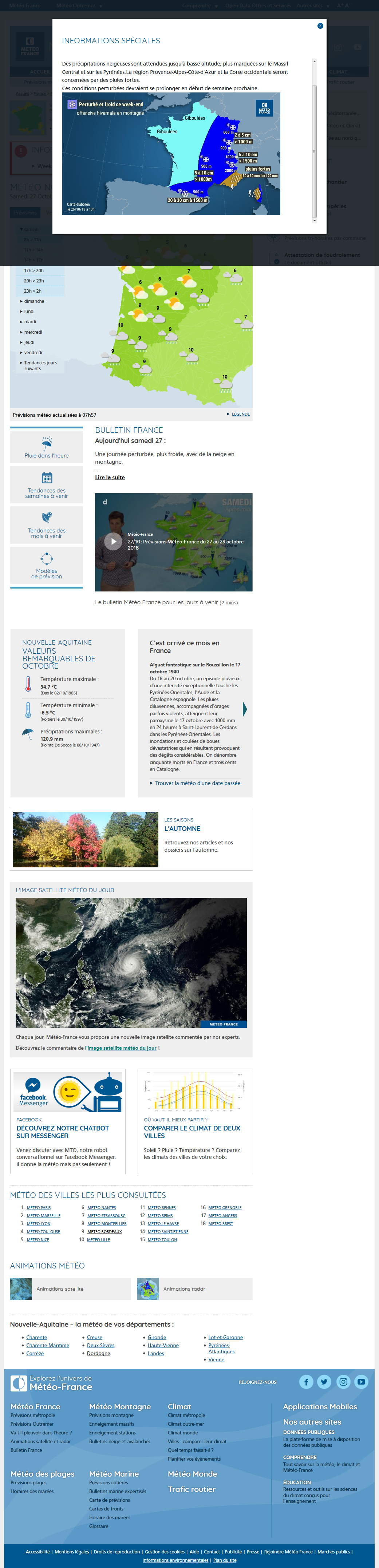Show next monthly event with right arrow
Screen dimensions: 379x1568
pyautogui.click(x=245, y=709)
